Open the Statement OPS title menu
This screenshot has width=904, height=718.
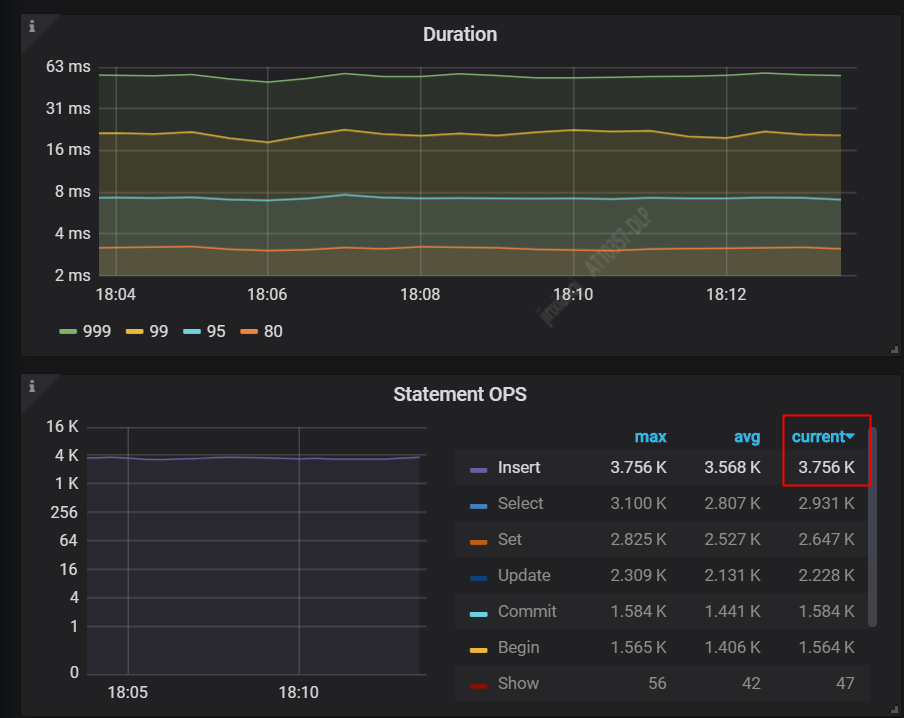[459, 394]
